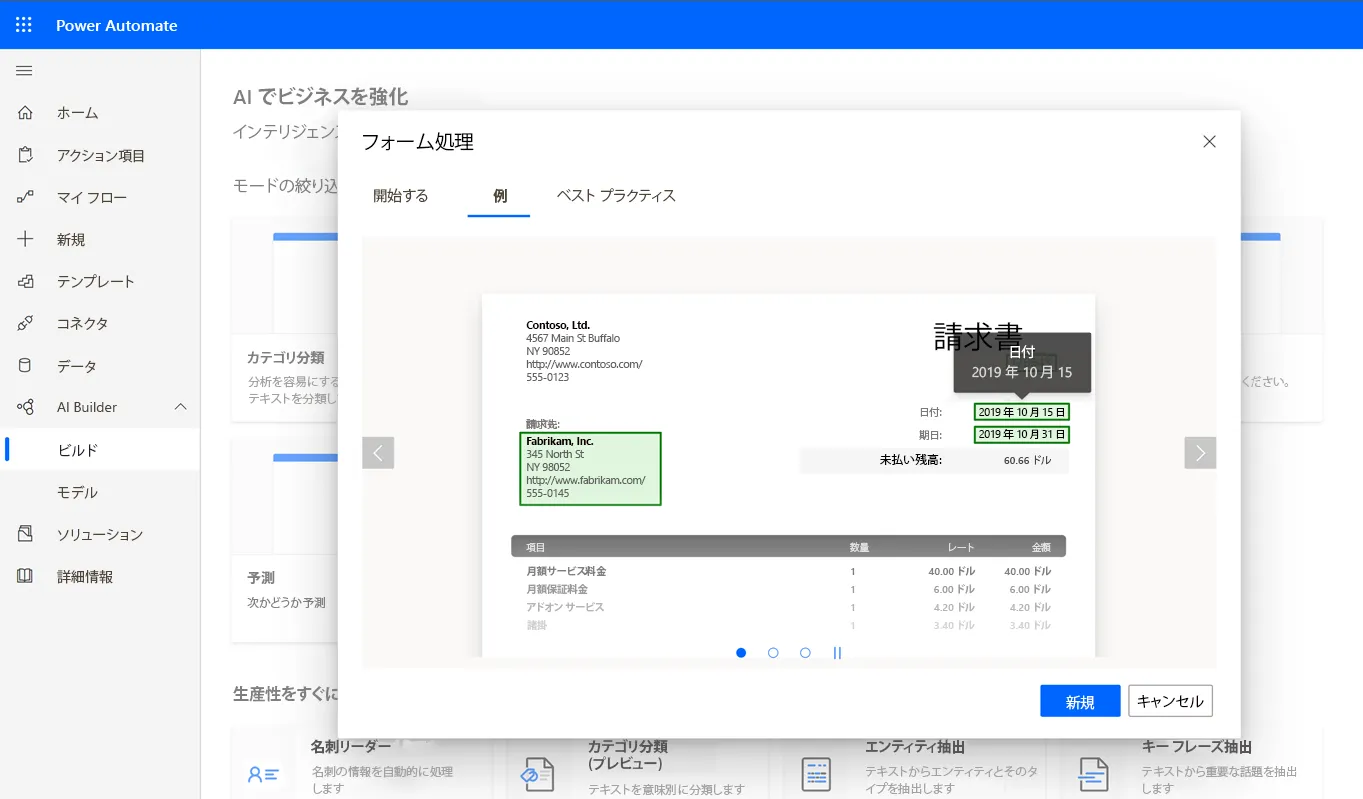Click the キャンセル button
The width and height of the screenshot is (1363, 799).
pos(1170,701)
